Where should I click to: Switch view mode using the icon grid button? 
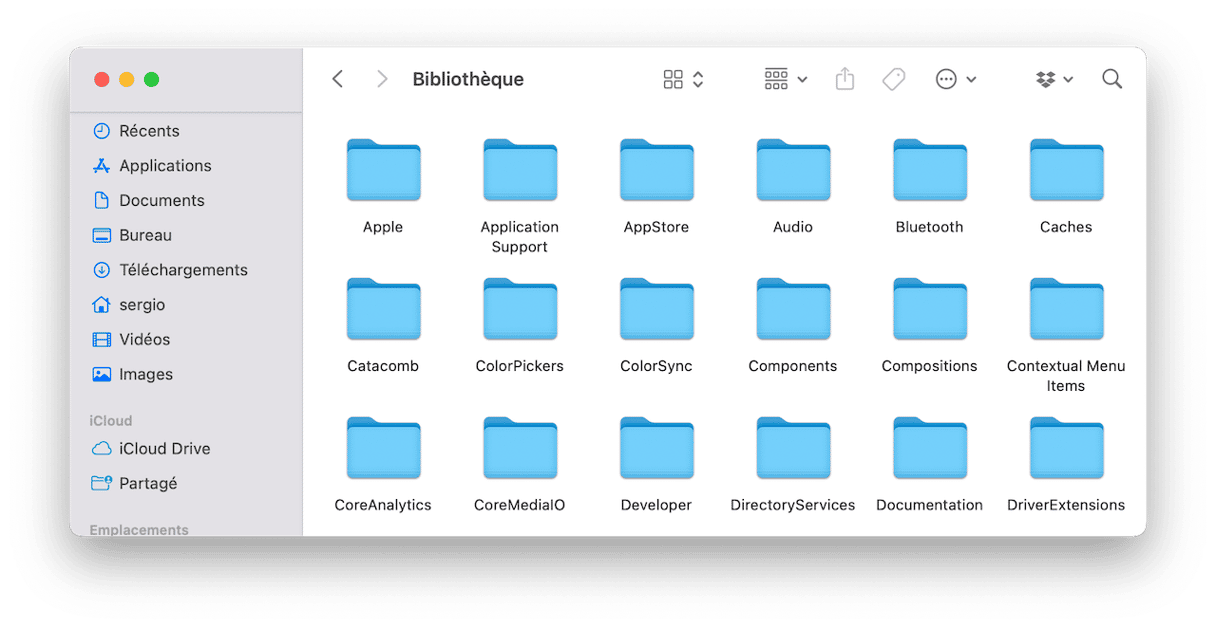pyautogui.click(x=683, y=79)
